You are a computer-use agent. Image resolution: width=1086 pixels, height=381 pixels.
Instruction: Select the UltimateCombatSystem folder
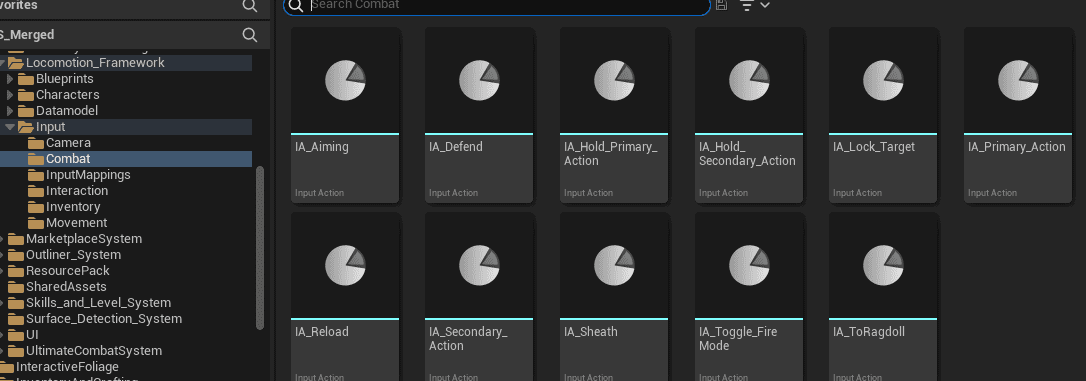point(126,351)
